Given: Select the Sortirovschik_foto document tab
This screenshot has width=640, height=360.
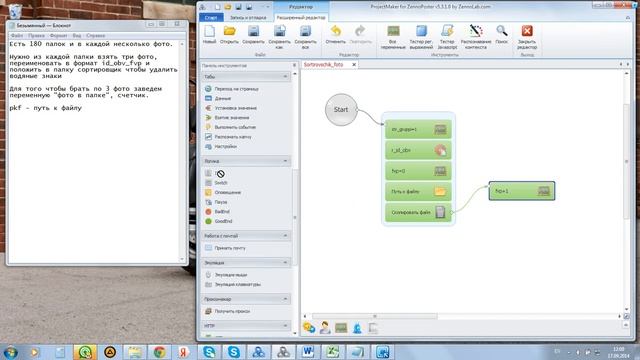Looking at the screenshot, I should (x=323, y=64).
